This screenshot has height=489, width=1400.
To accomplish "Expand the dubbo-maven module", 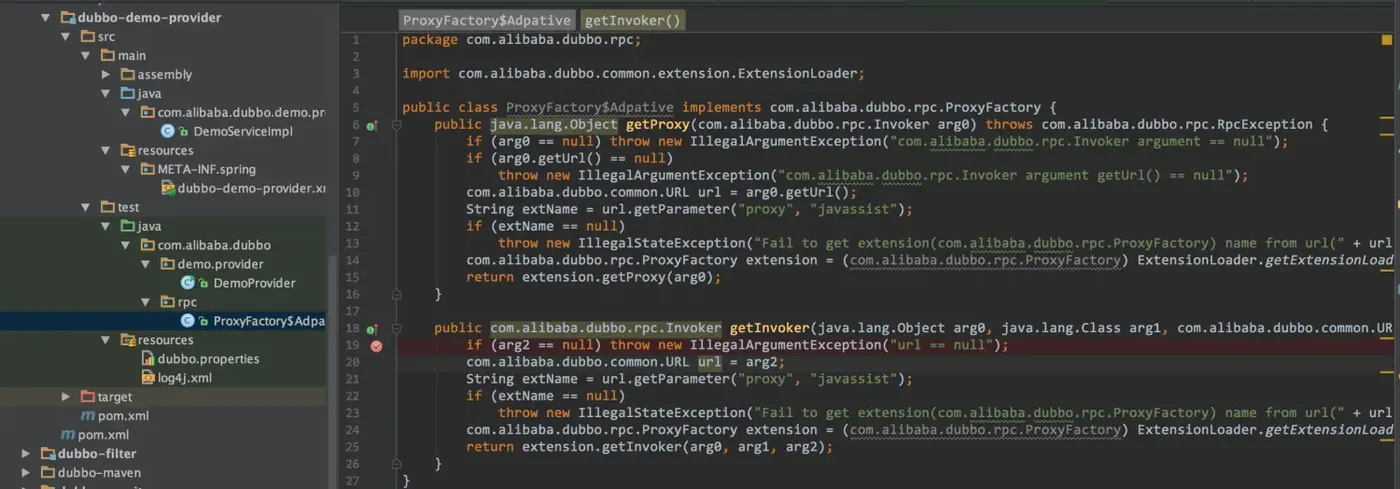I will (x=26, y=473).
